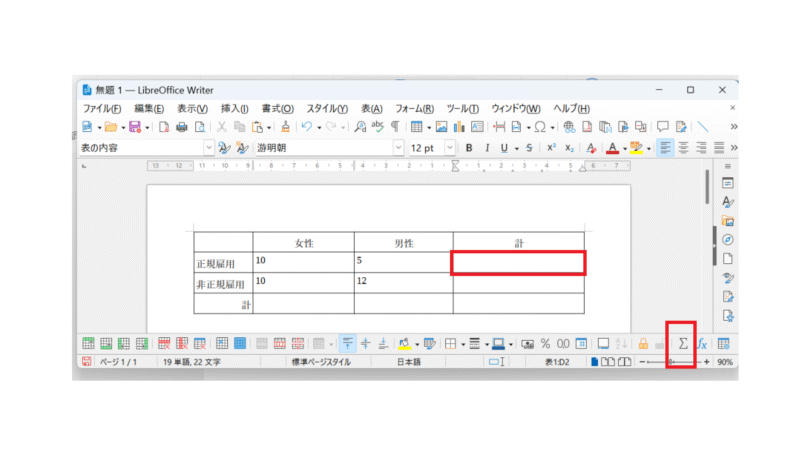Toggle Italic formatting
The width and height of the screenshot is (800, 450).
[487, 148]
